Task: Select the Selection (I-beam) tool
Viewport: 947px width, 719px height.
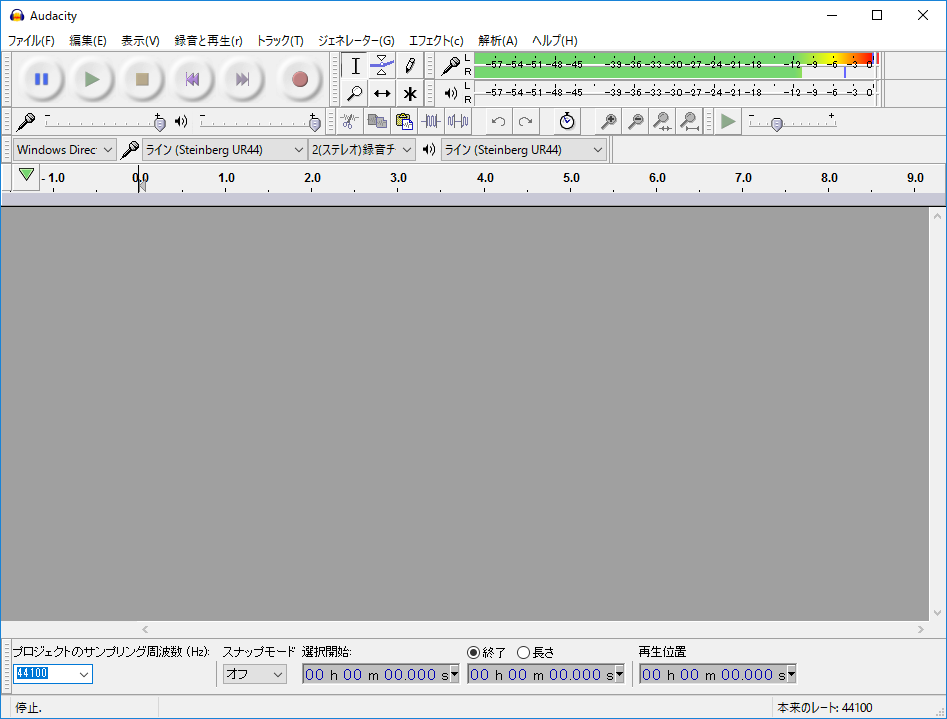Action: (x=354, y=65)
